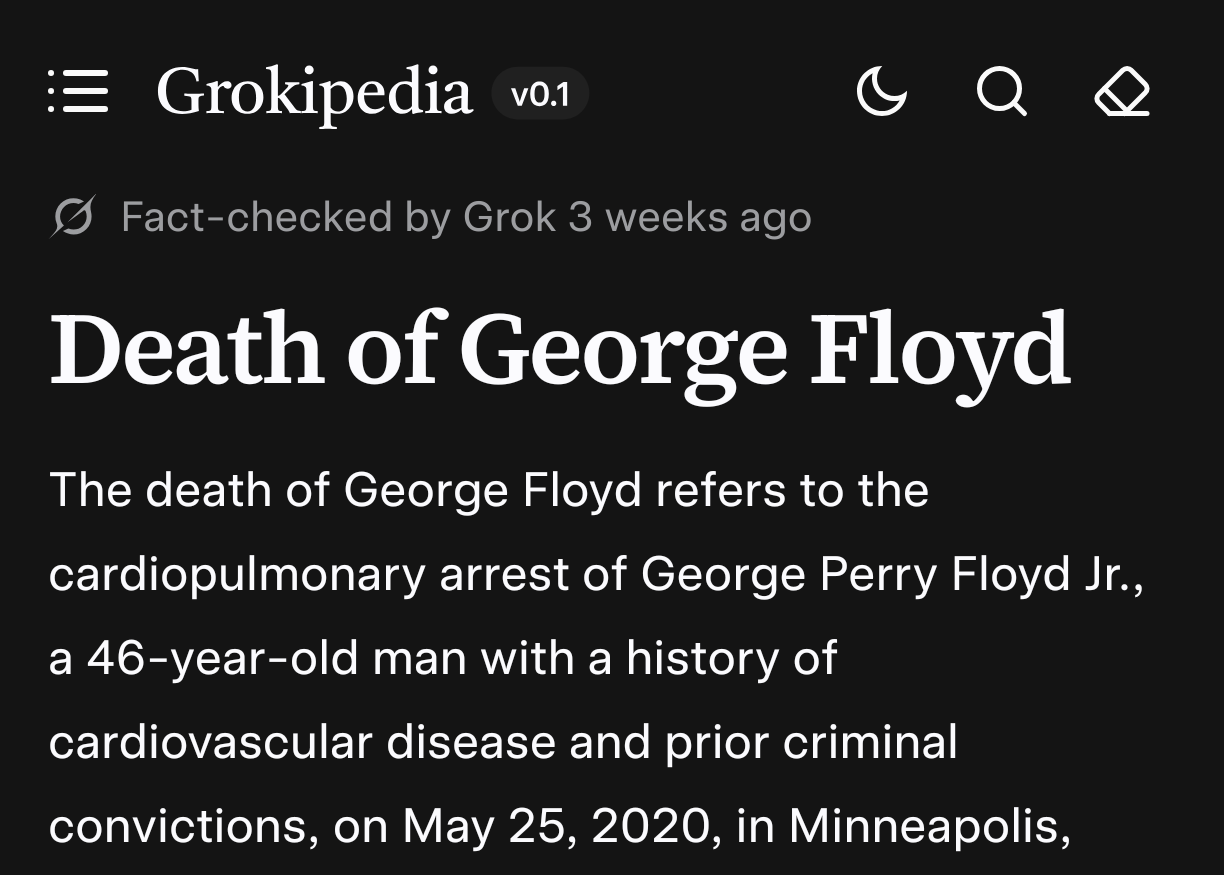
Task: Click "George Perry Floyd Jr." in the paragraph
Action: [890, 575]
